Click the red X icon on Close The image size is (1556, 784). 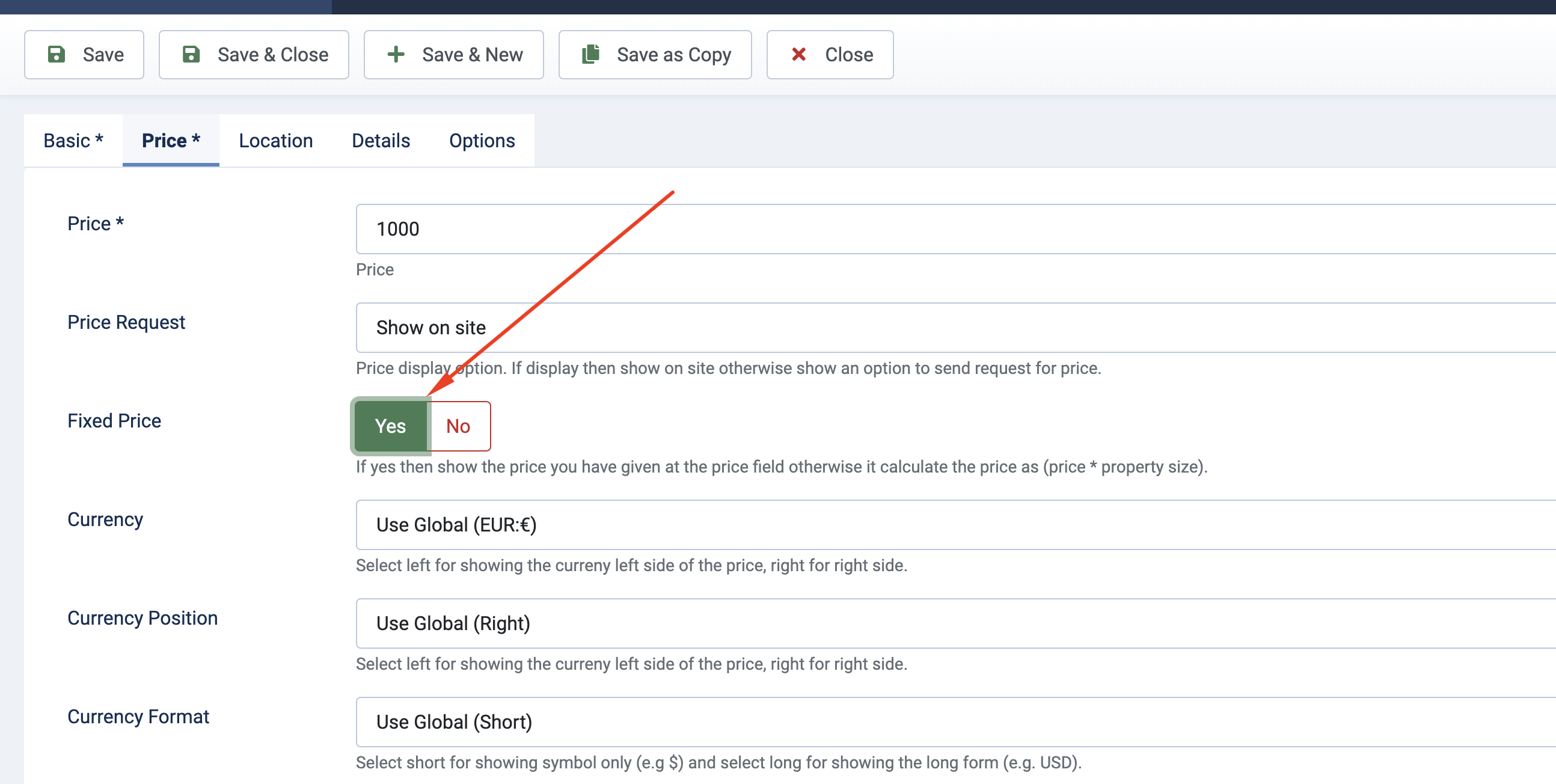point(798,54)
